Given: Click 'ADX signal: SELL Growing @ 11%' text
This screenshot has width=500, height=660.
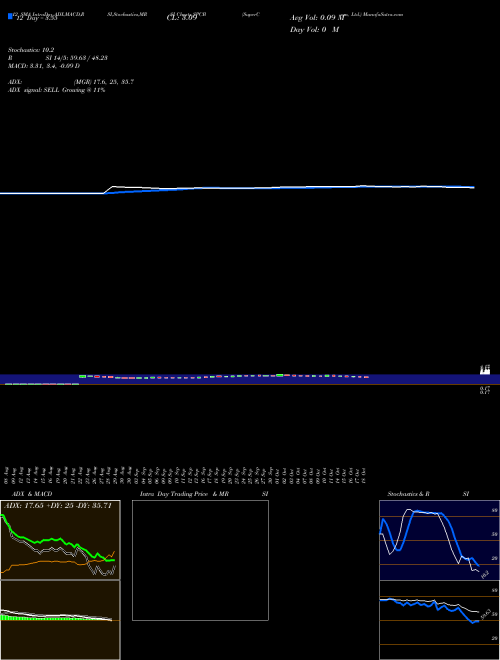Looking at the screenshot, I should click(x=56, y=90).
